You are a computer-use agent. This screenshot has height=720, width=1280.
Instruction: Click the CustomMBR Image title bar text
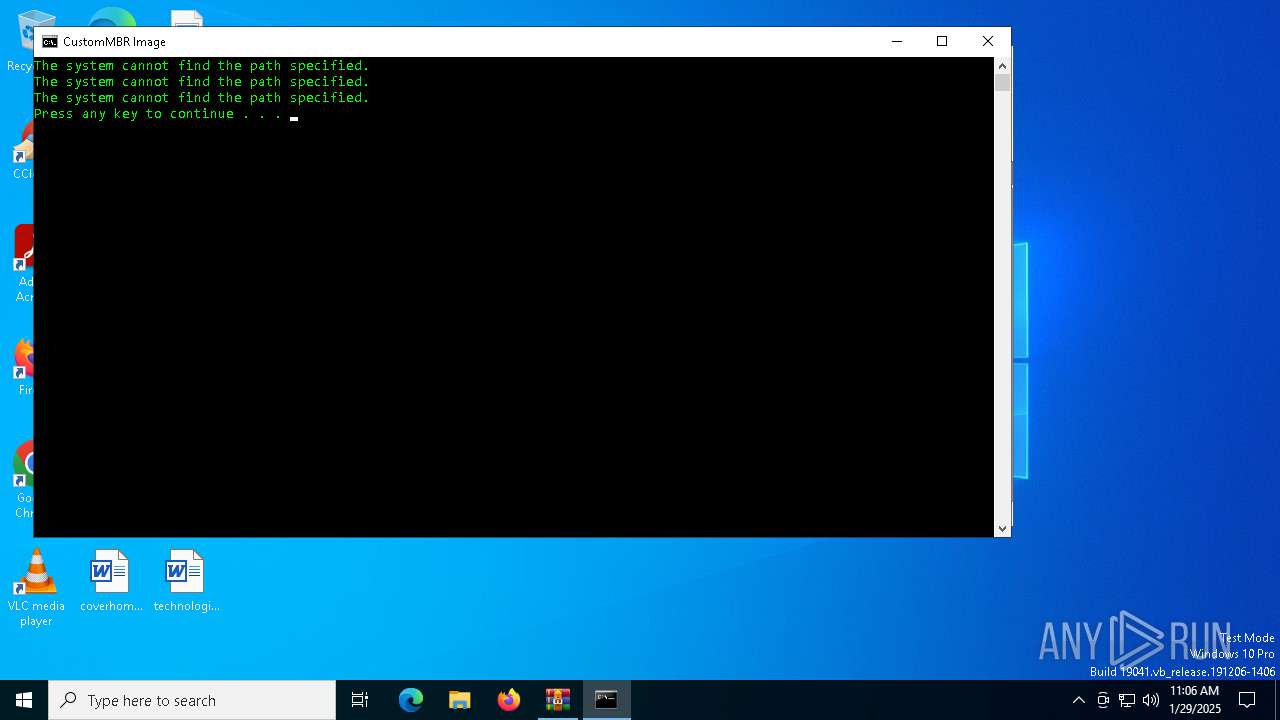[114, 42]
